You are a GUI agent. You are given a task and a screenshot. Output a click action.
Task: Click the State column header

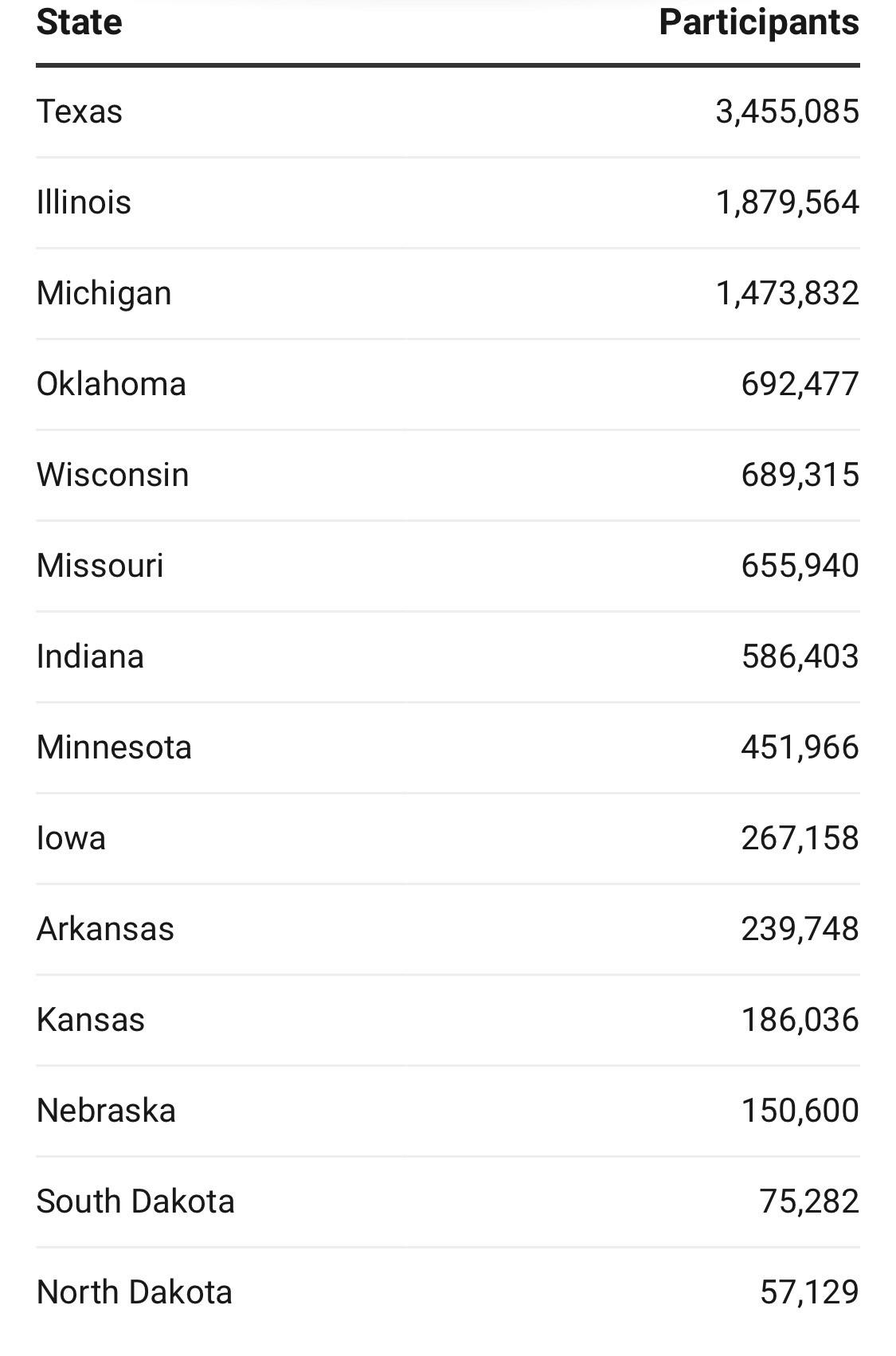pyautogui.click(x=80, y=22)
